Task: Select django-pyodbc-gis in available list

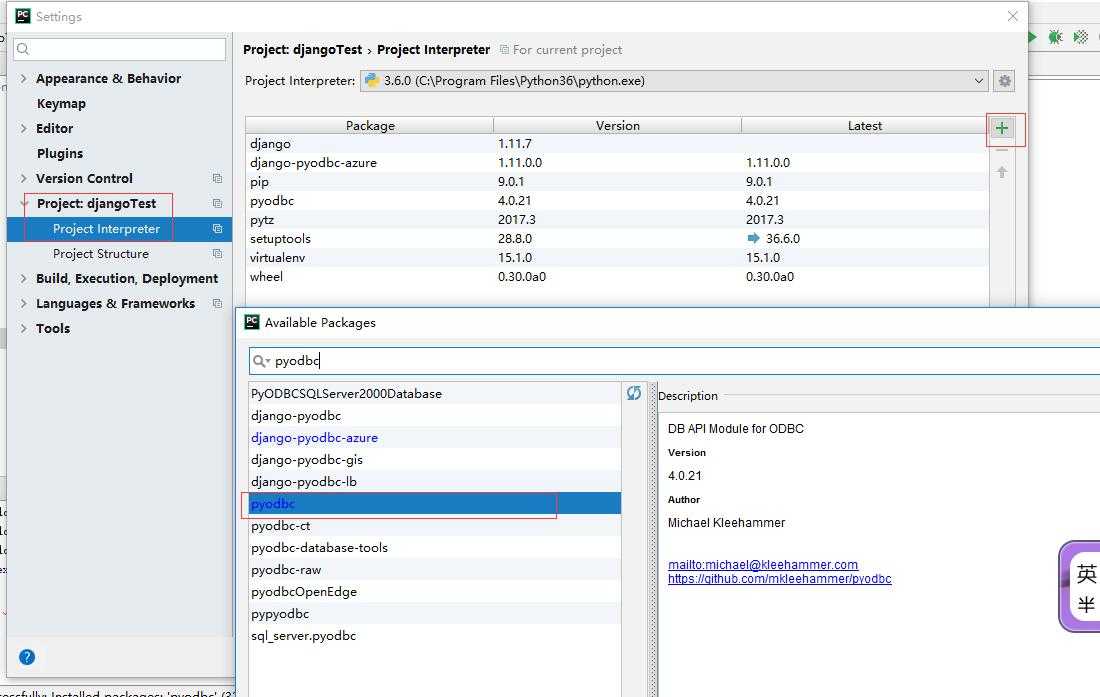Action: click(x=435, y=459)
